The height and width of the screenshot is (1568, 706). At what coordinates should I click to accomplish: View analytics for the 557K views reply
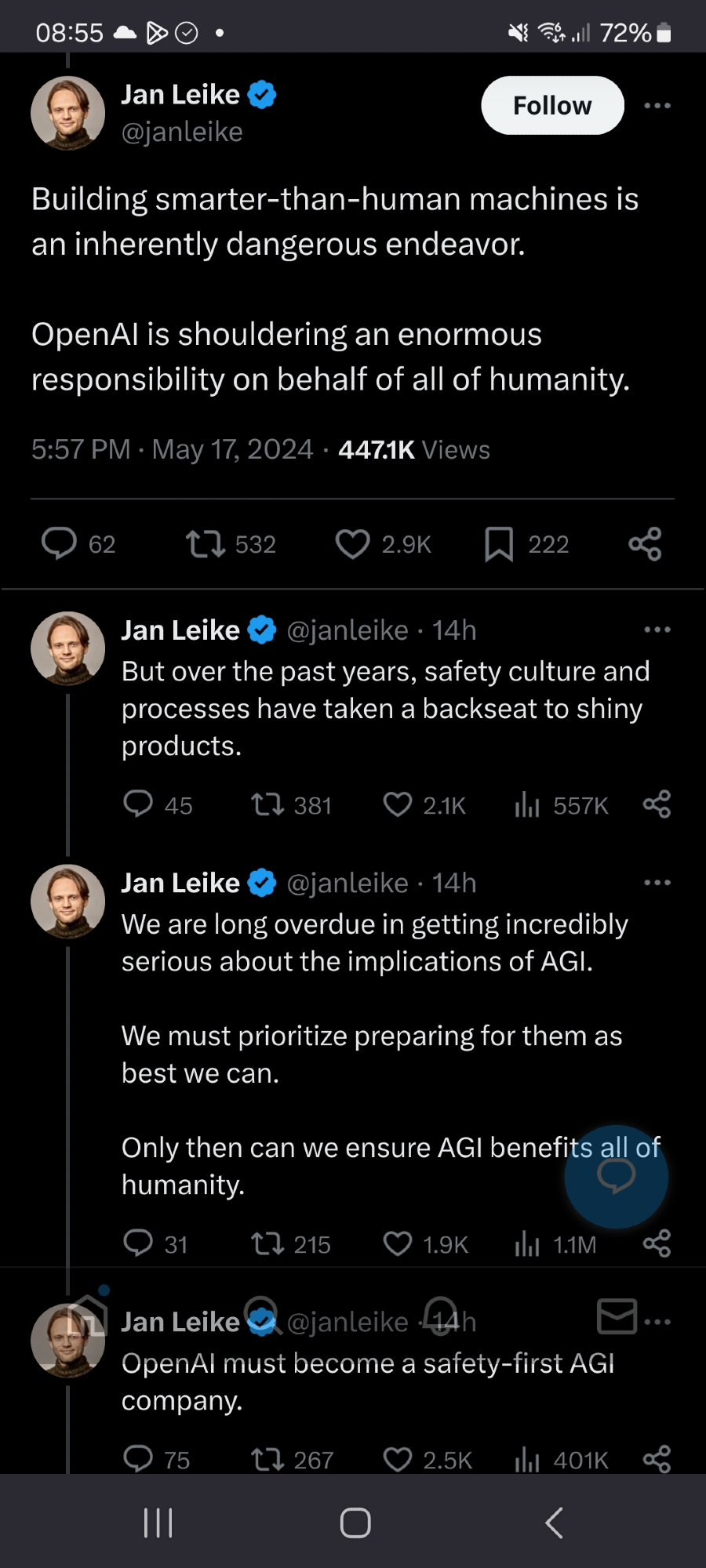pos(527,805)
